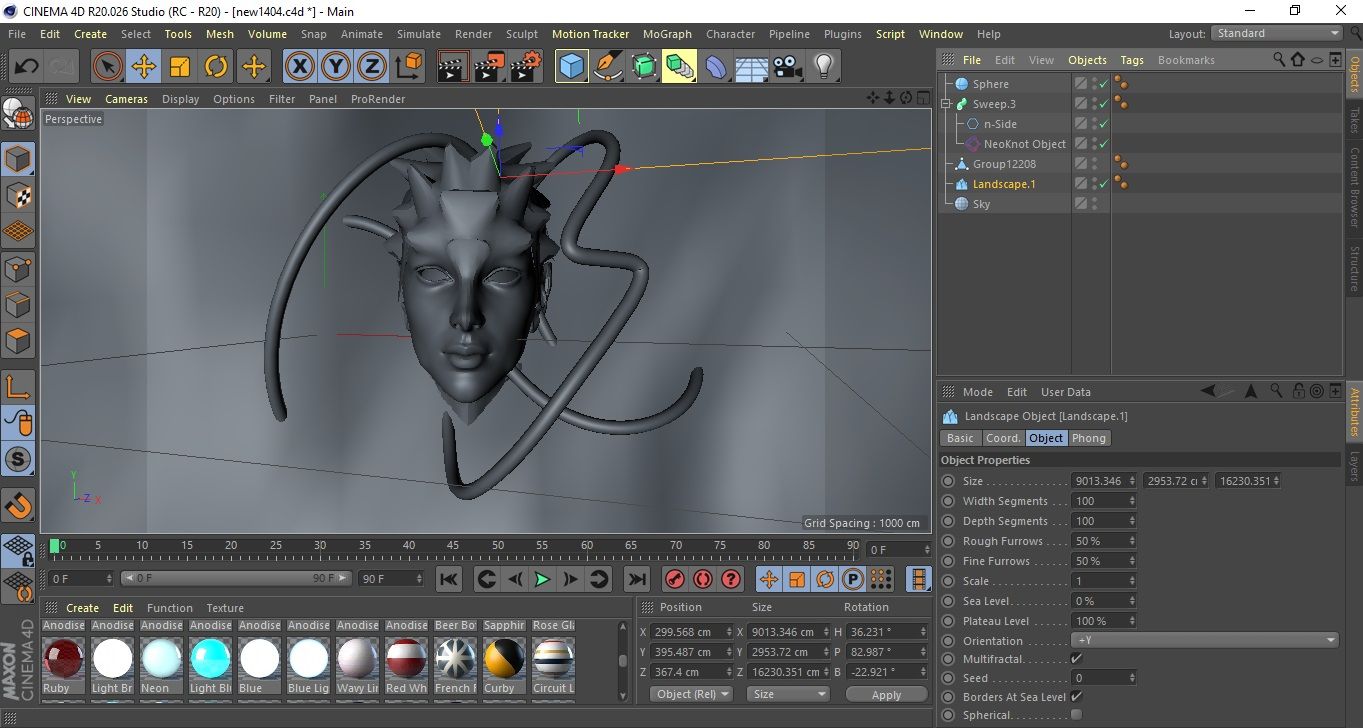Enable the Spherical checkbox
1363x728 pixels.
pyautogui.click(x=1076, y=714)
